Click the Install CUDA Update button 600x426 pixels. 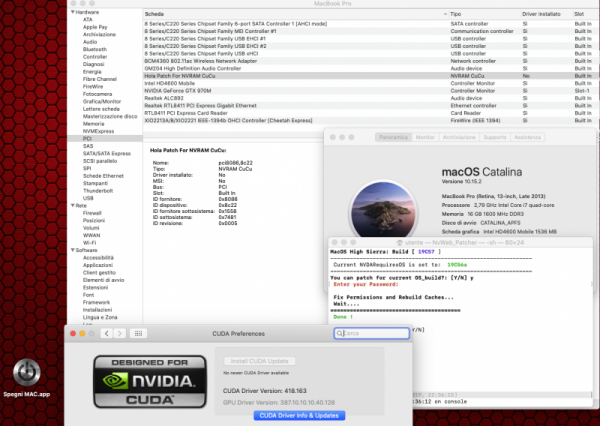[259, 361]
